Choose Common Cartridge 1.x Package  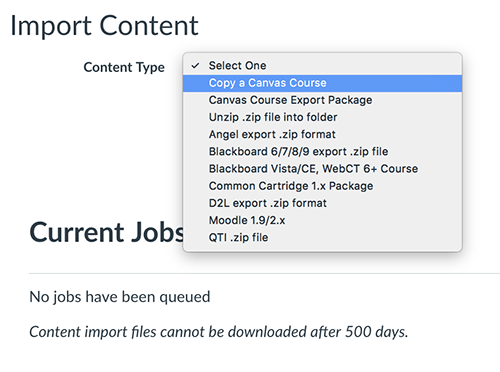322,186
